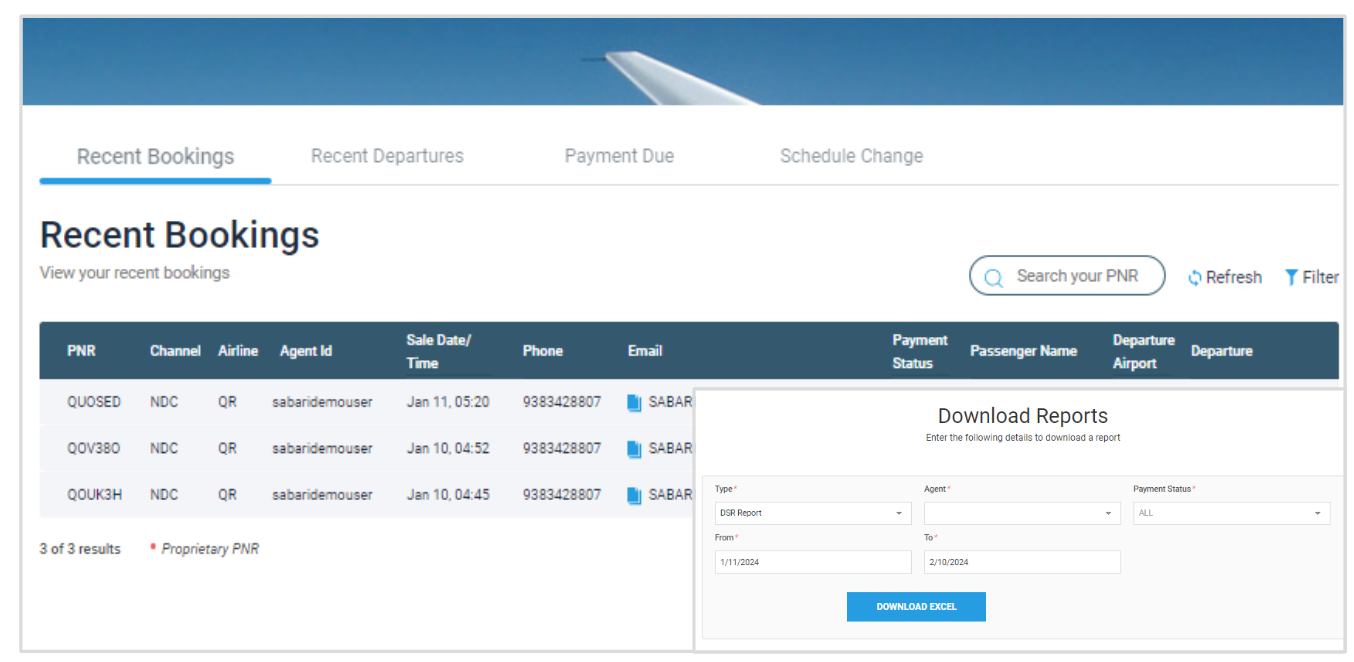
Task: Click the email document icon for QOUK3H
Action: pyautogui.click(x=633, y=494)
